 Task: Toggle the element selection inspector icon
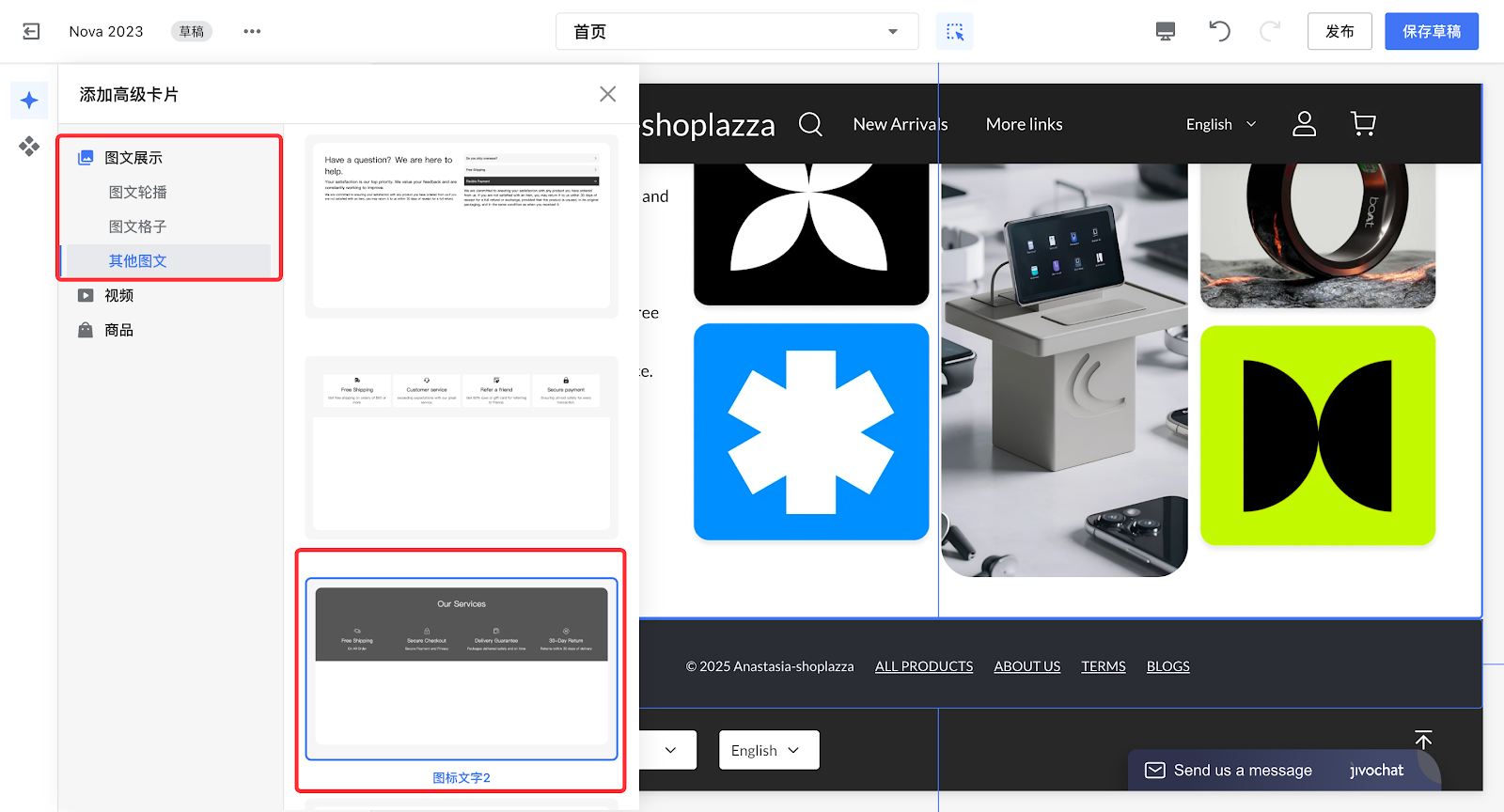(x=954, y=31)
